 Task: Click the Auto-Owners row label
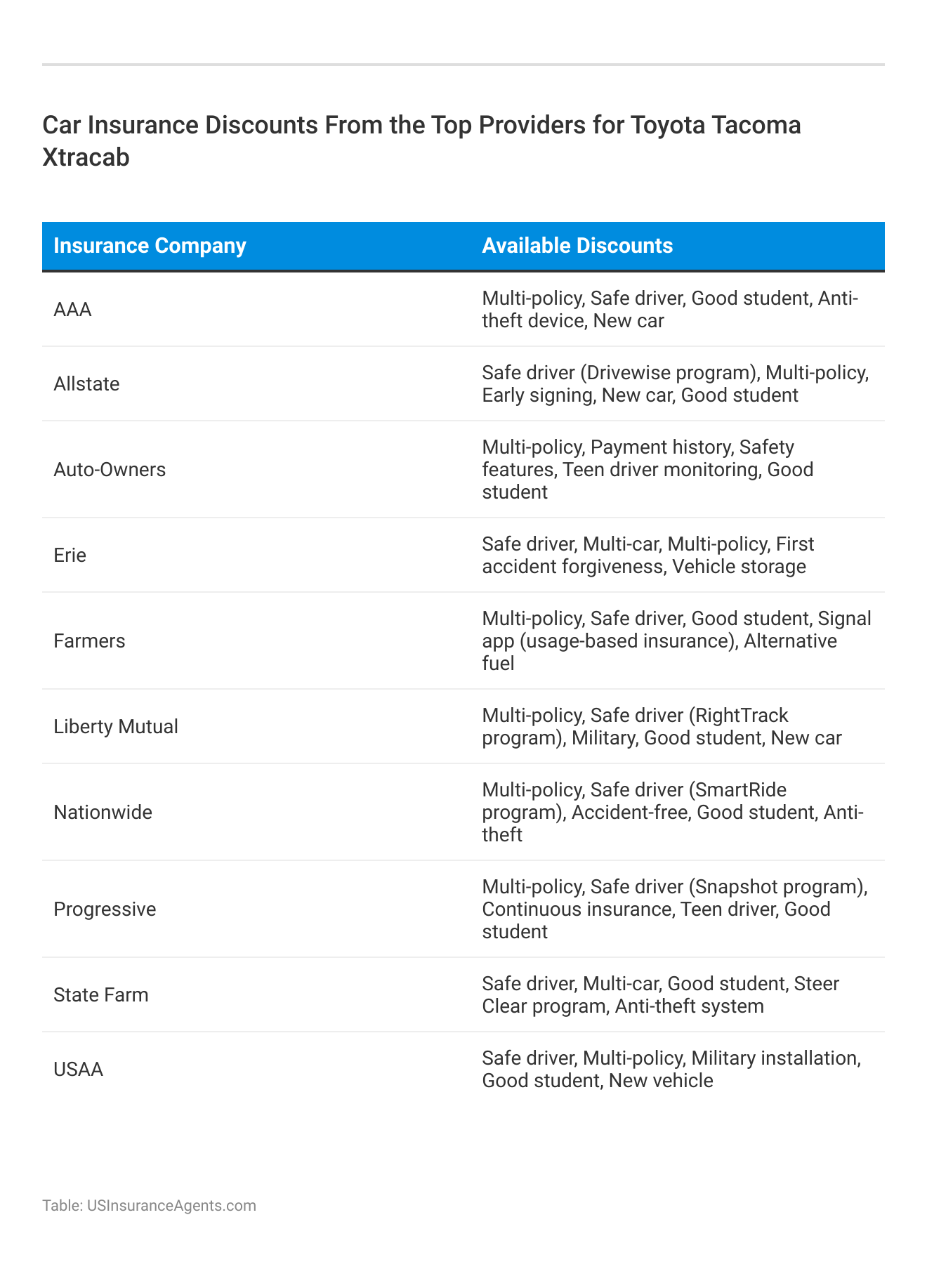click(x=110, y=470)
